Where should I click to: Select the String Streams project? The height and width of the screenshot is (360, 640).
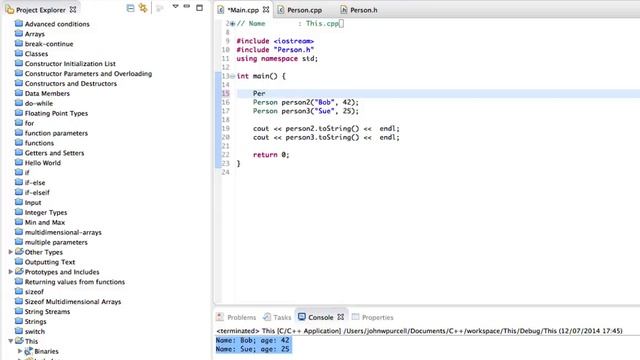[x=47, y=311]
